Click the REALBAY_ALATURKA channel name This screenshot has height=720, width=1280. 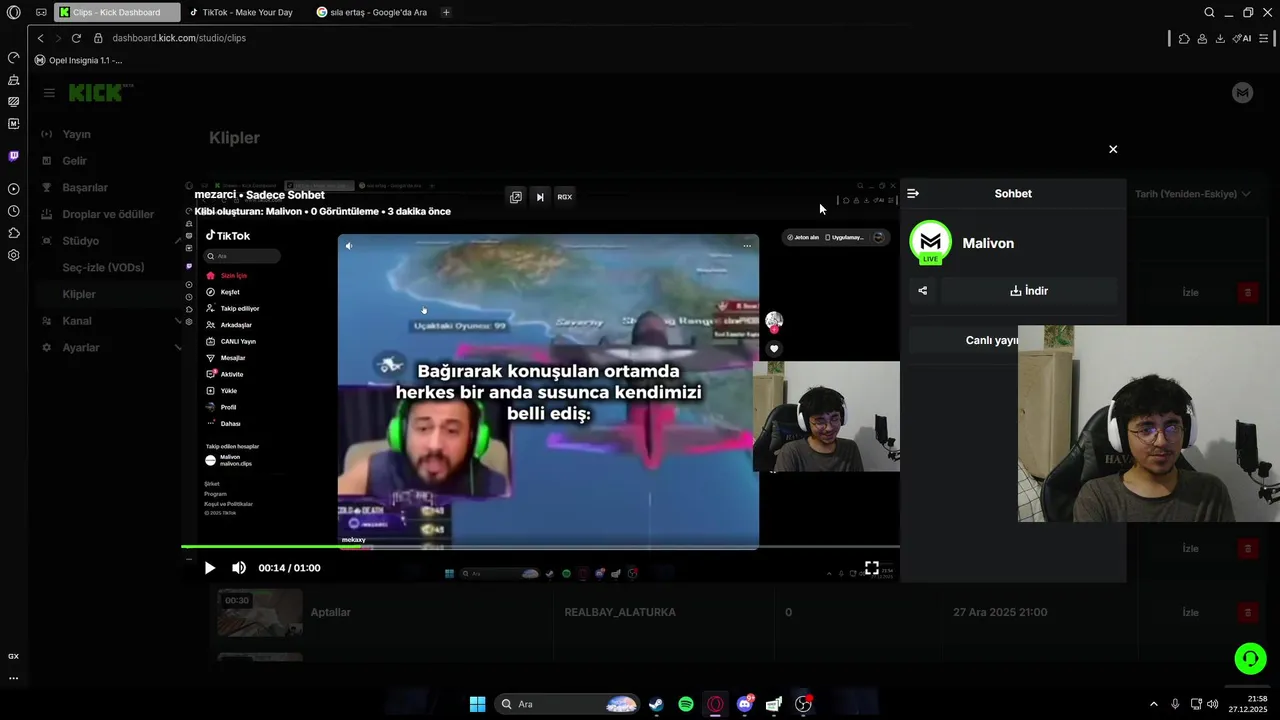click(x=620, y=612)
